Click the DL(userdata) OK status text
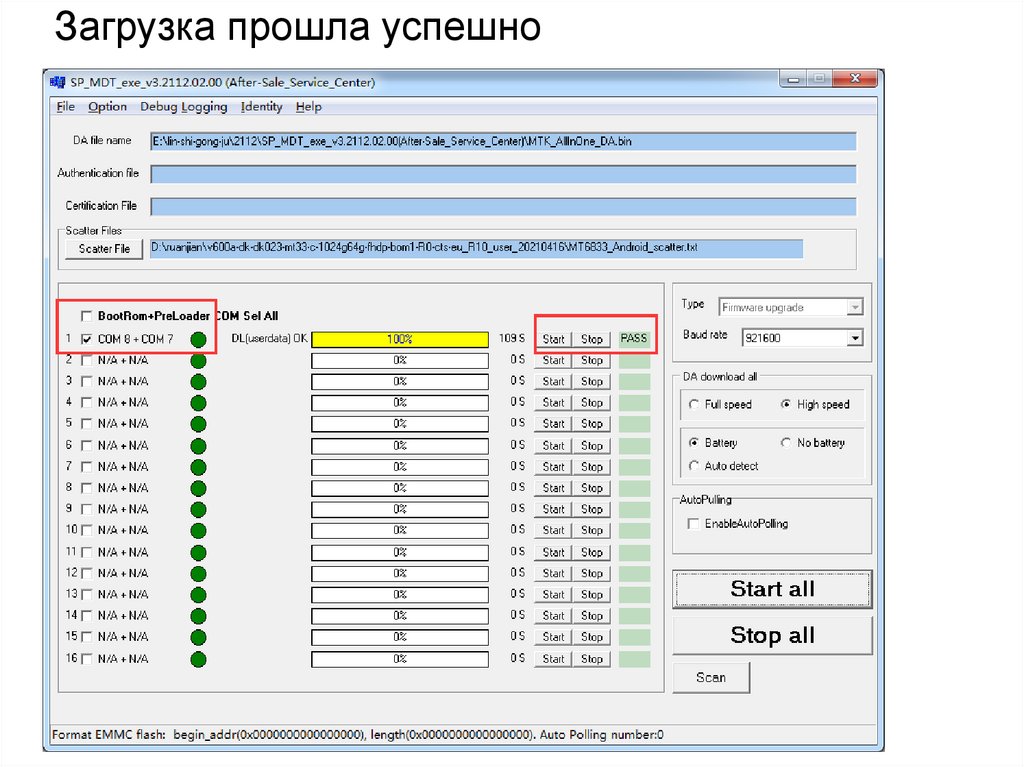Screen dimensions: 1024x767 pos(269,338)
